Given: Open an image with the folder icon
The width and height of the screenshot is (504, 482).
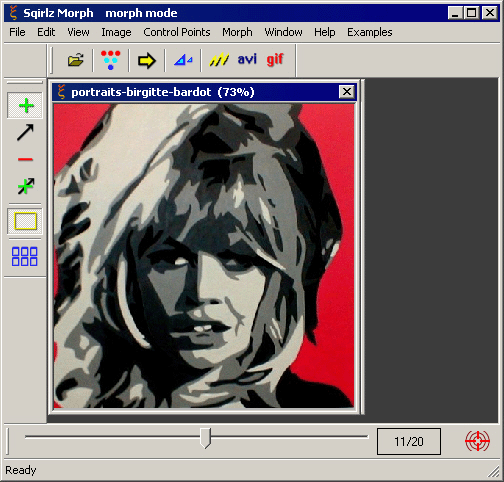Looking at the screenshot, I should click(x=76, y=60).
